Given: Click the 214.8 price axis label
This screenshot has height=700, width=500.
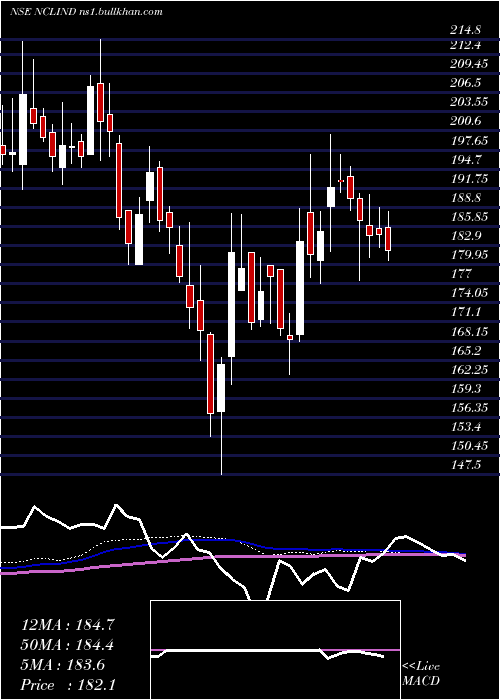Looking at the screenshot, I should tap(466, 30).
